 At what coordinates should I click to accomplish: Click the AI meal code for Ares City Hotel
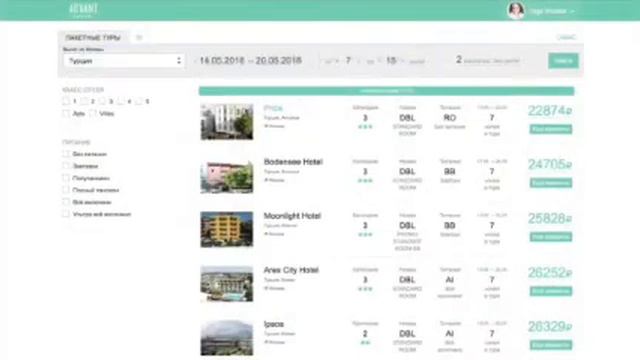[449, 280]
